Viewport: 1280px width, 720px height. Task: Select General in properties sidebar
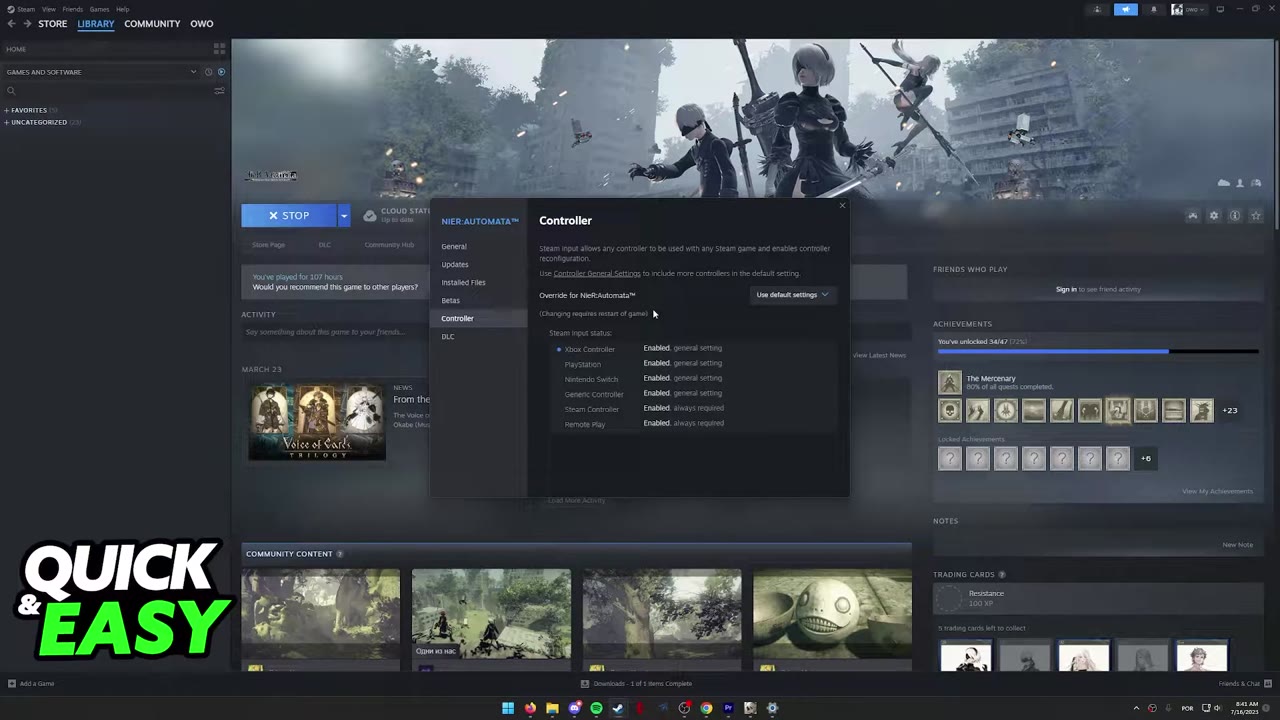[454, 246]
